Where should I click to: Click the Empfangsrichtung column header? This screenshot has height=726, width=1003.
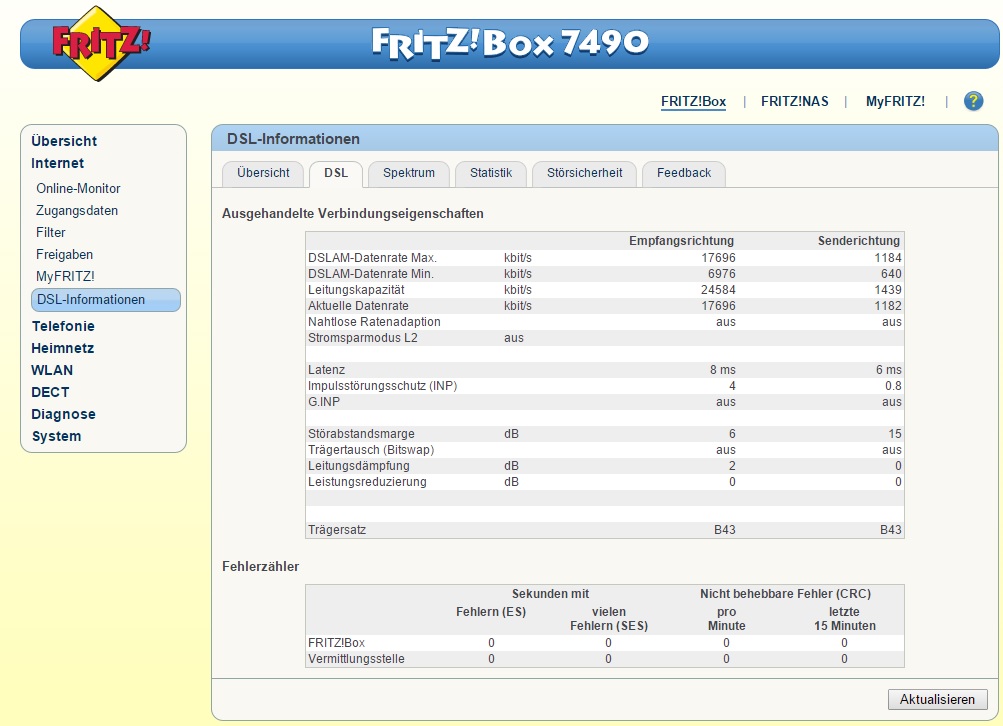[681, 241]
